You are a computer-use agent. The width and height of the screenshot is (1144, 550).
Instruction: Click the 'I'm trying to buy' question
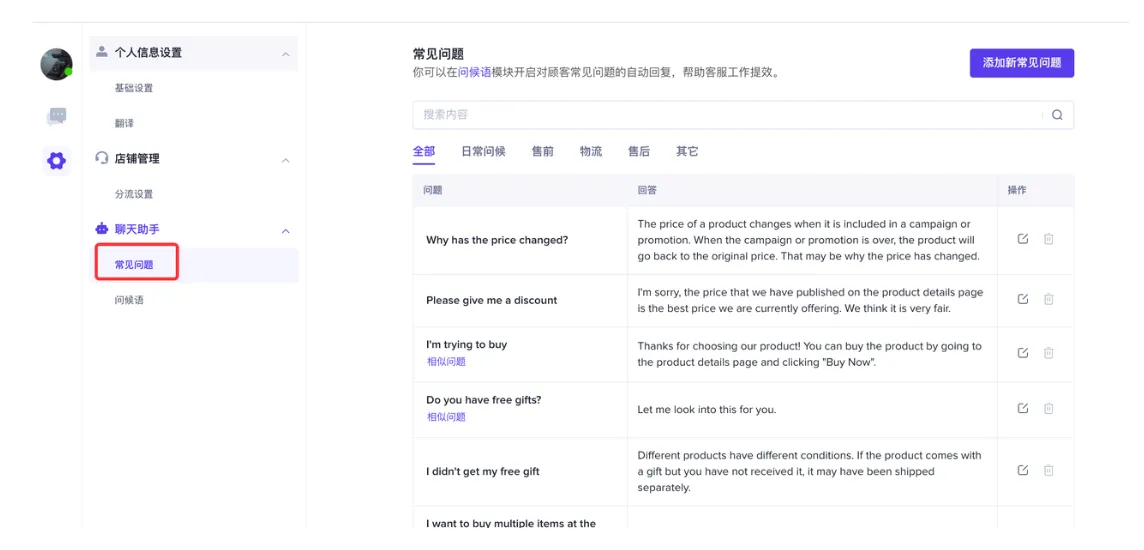[466, 344]
